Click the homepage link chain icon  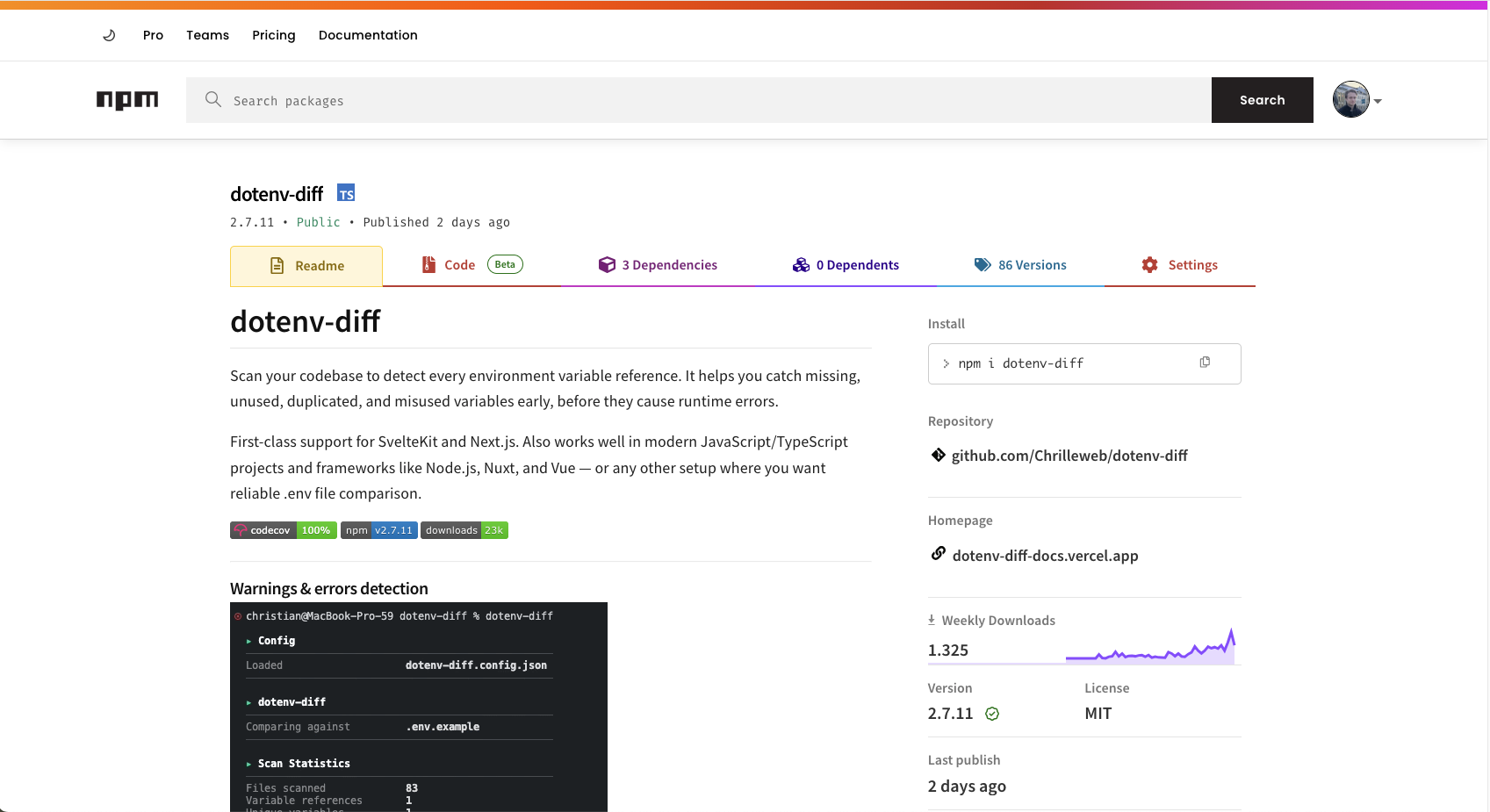(939, 553)
